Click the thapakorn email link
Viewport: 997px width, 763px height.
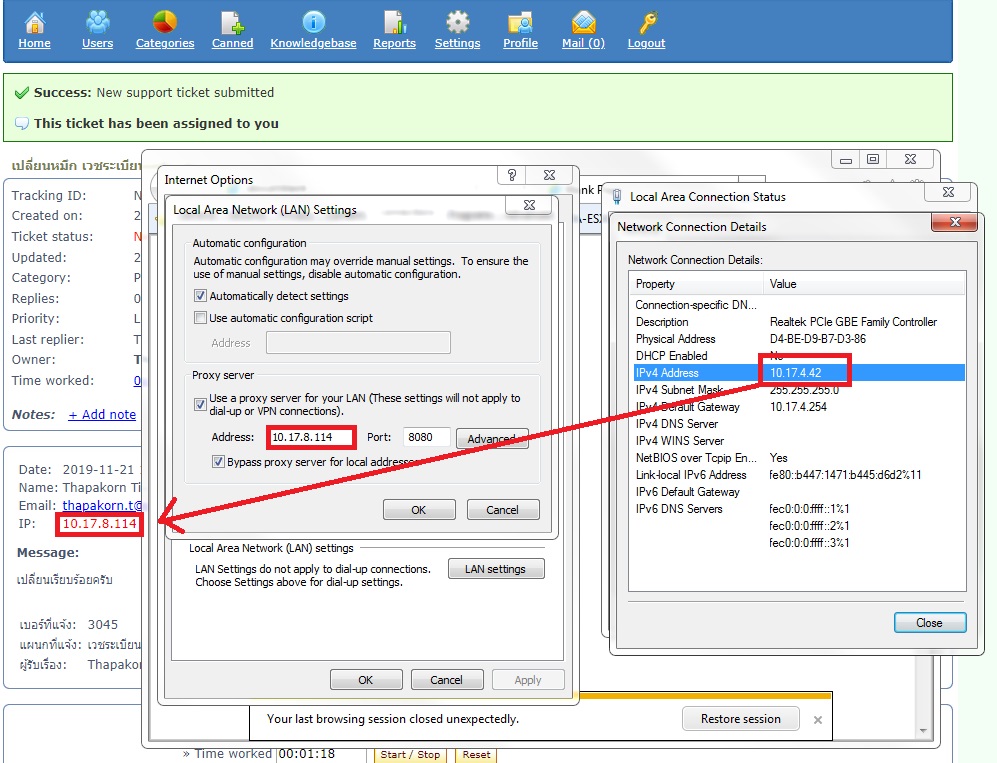coord(102,505)
